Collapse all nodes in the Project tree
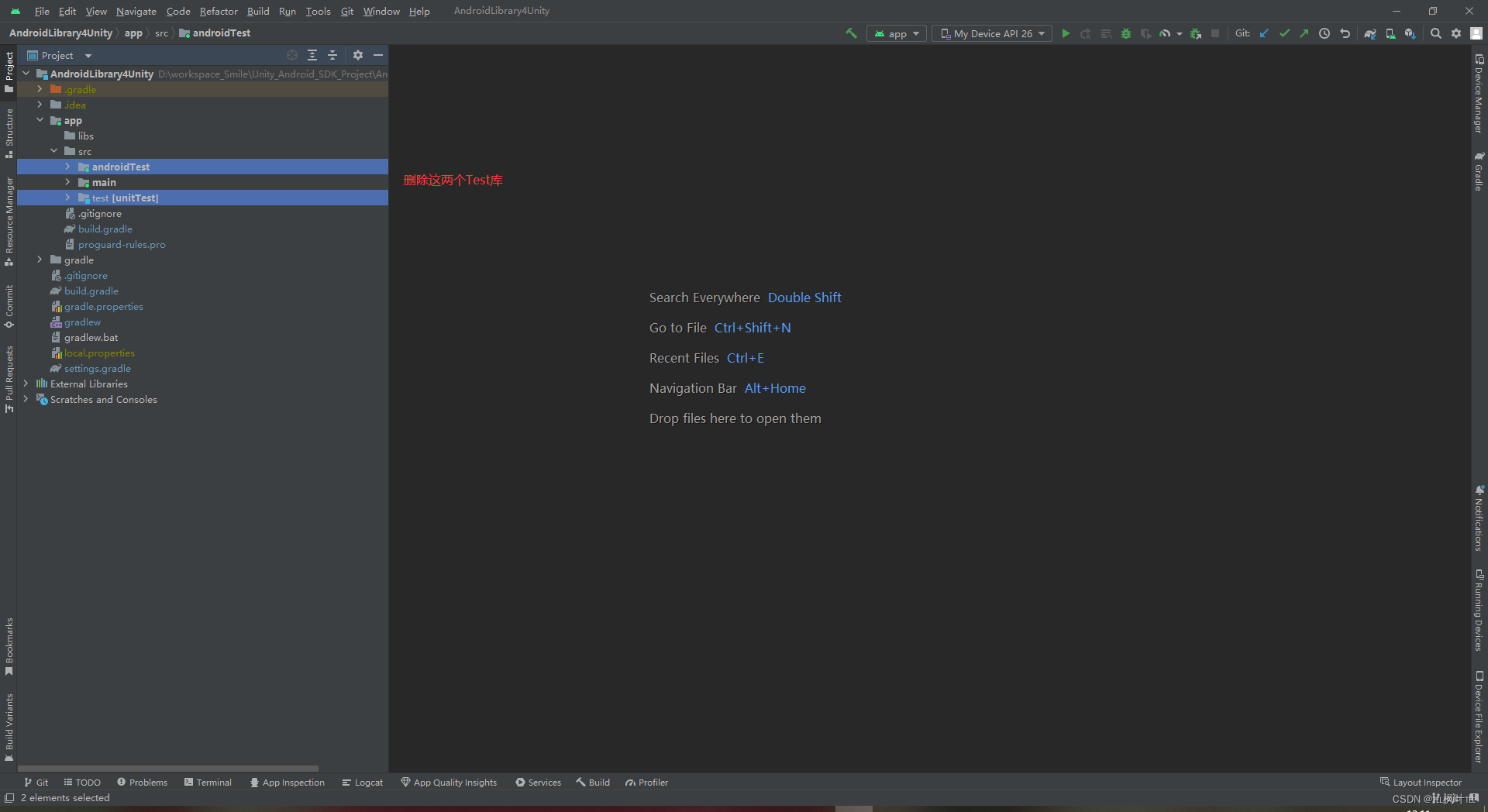1488x812 pixels. [332, 55]
